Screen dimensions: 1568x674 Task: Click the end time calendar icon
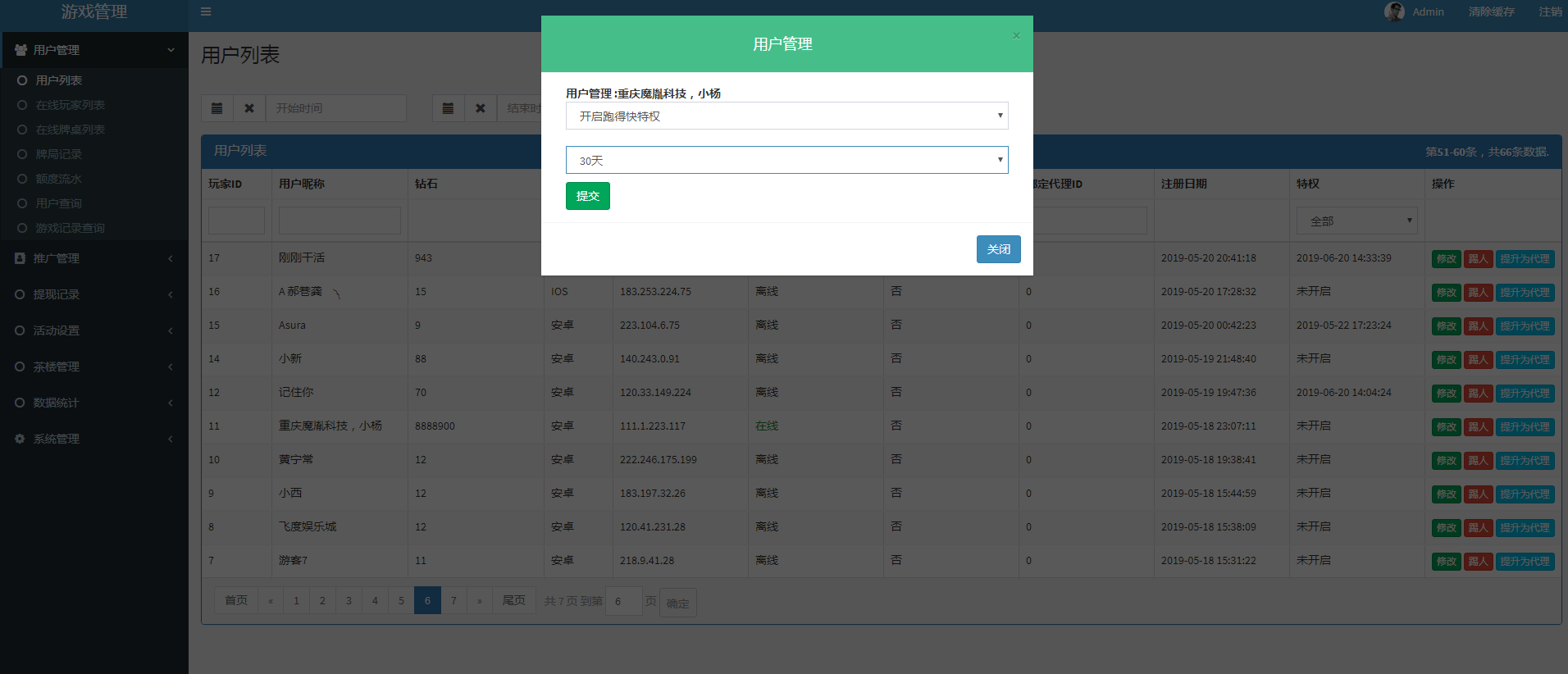(x=449, y=108)
